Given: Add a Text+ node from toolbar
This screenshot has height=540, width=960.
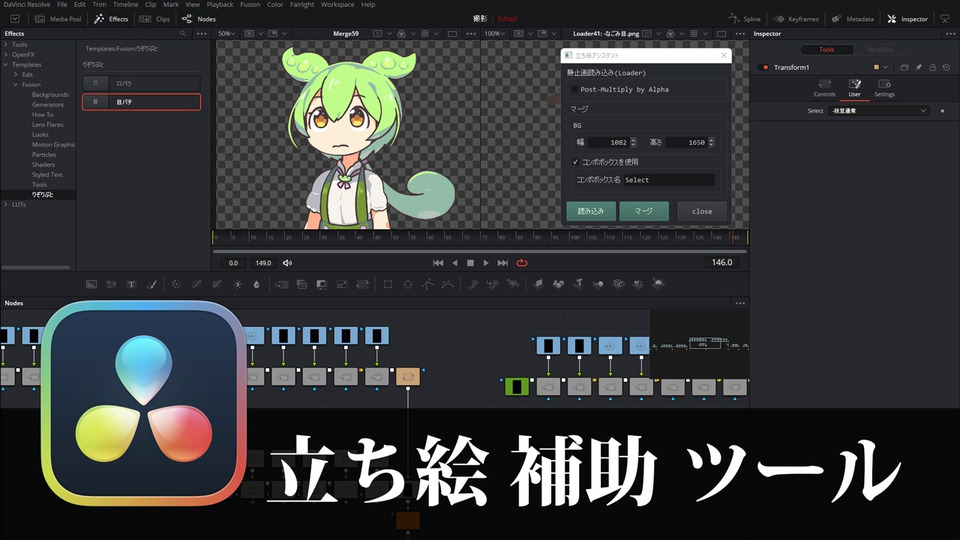Looking at the screenshot, I should (x=131, y=284).
